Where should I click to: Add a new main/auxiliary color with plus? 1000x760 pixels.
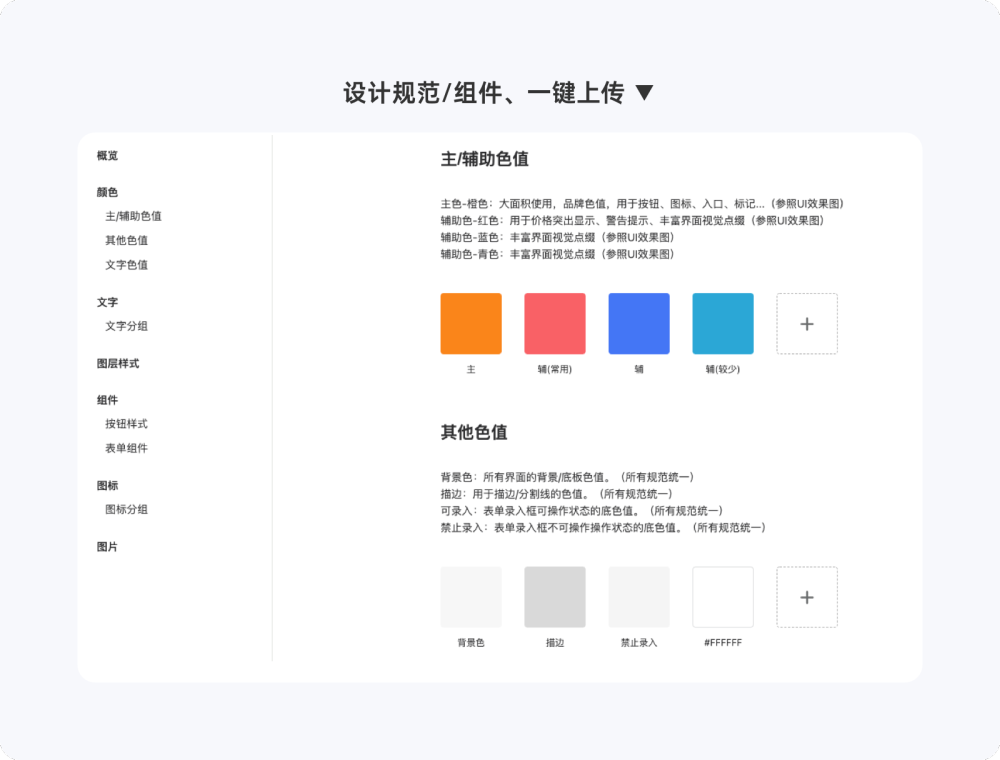[x=807, y=324]
